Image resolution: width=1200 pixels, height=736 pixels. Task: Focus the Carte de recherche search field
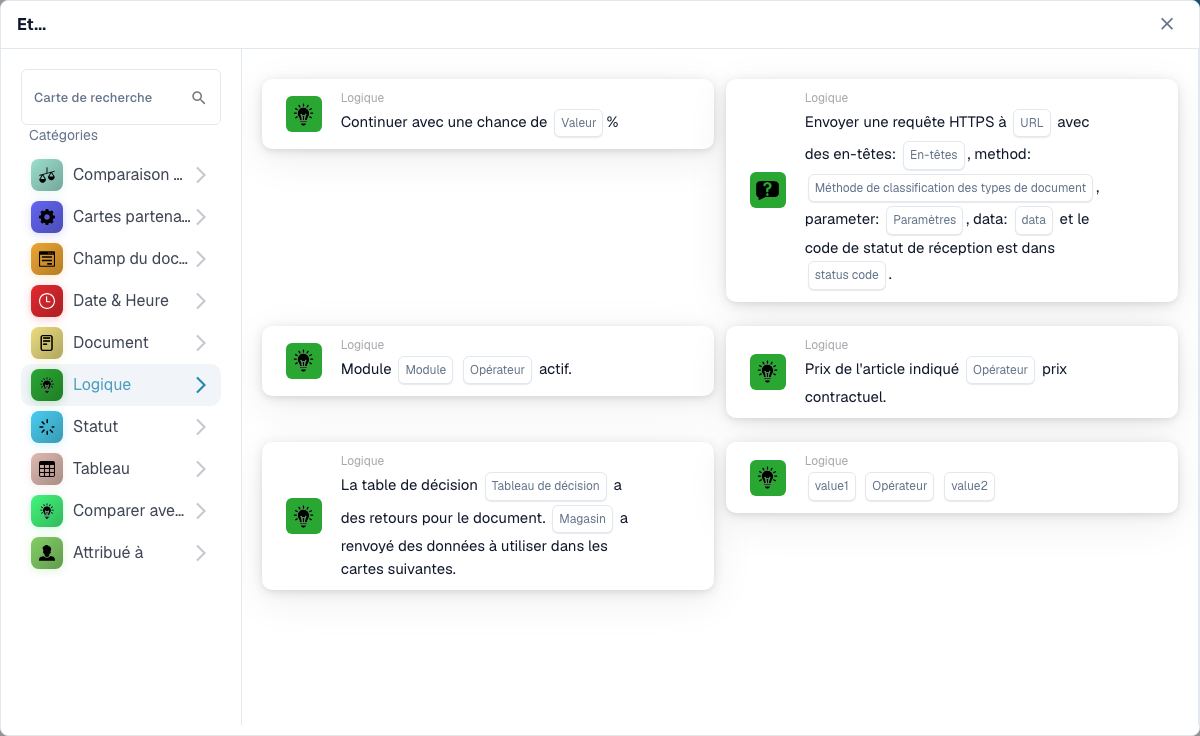(121, 97)
